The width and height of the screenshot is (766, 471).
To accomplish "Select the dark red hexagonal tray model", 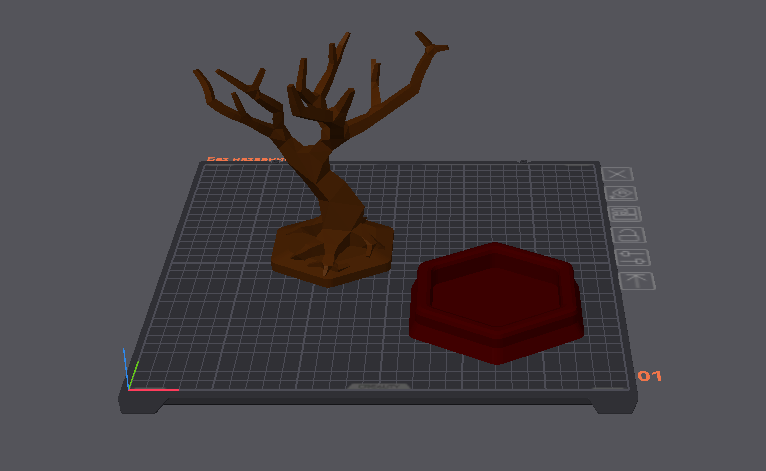I will coord(496,303).
